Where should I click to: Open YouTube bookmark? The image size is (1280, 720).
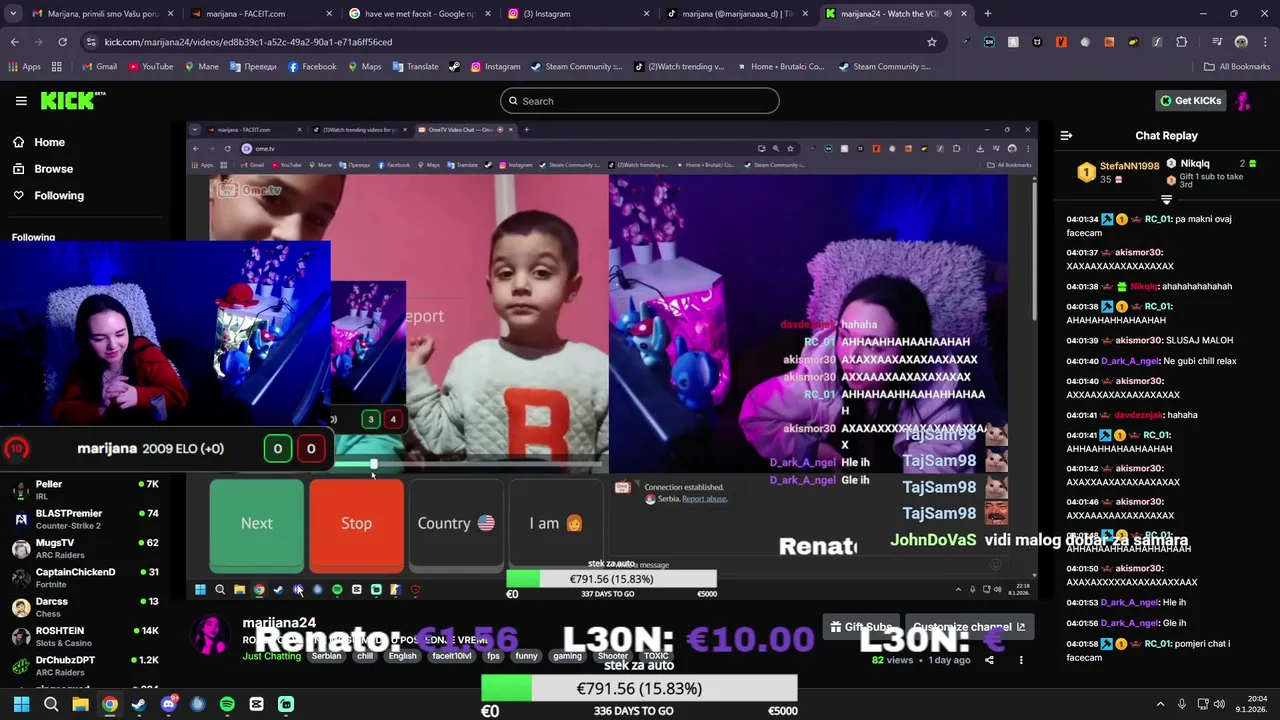[x=150, y=67]
